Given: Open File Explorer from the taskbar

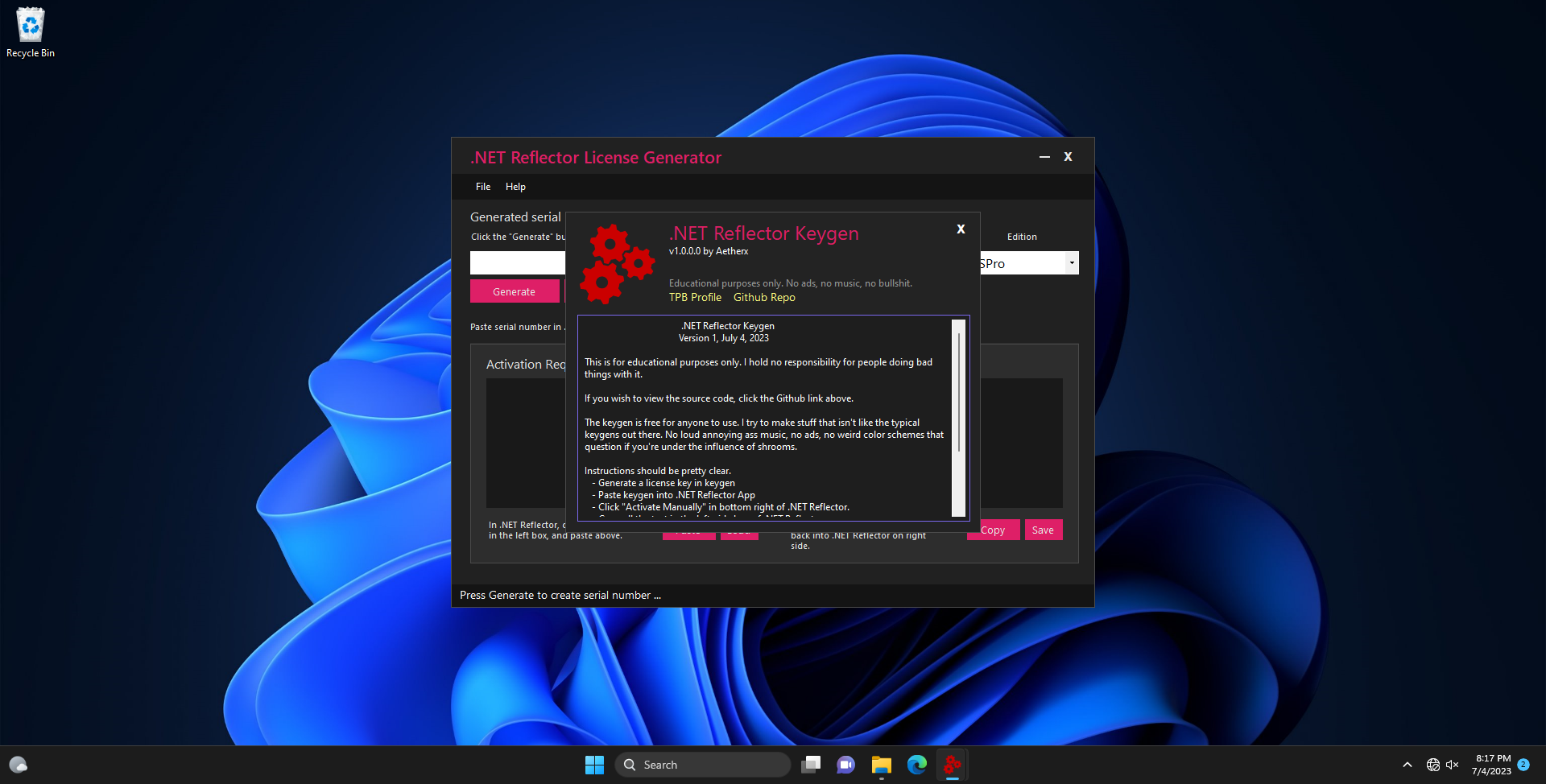Looking at the screenshot, I should coord(881,765).
